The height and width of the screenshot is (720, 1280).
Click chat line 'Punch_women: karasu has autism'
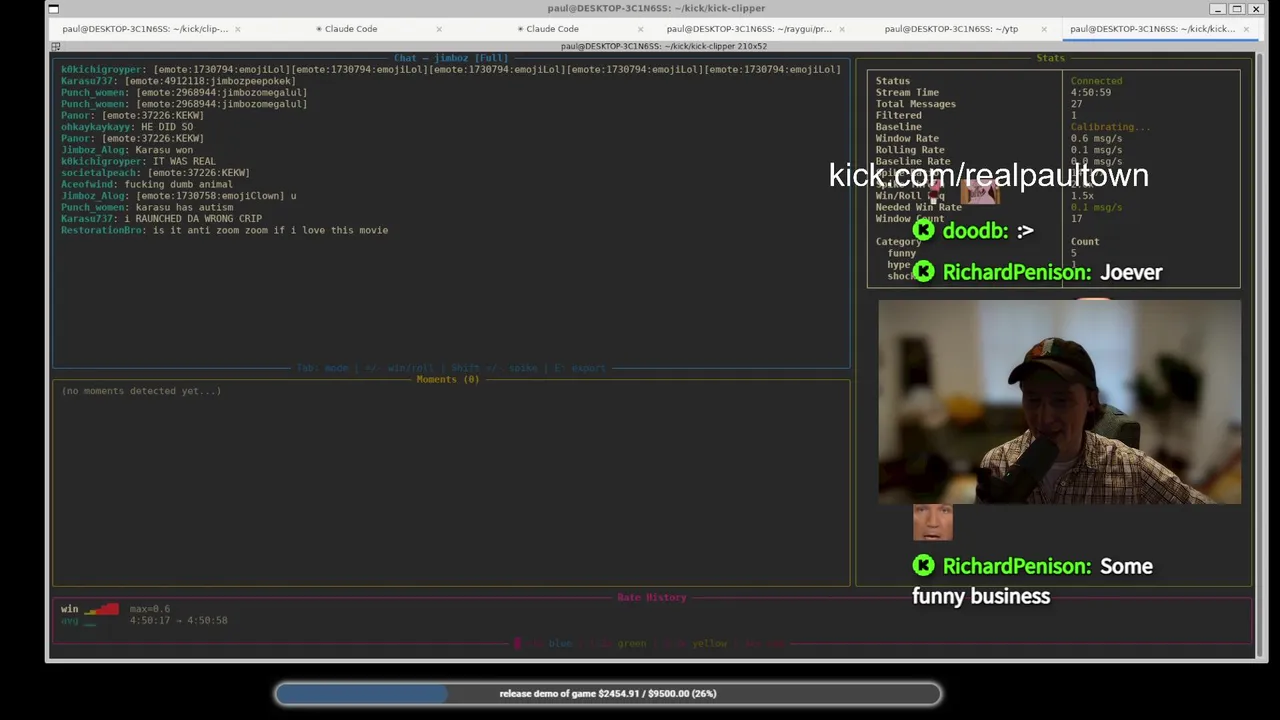[147, 207]
